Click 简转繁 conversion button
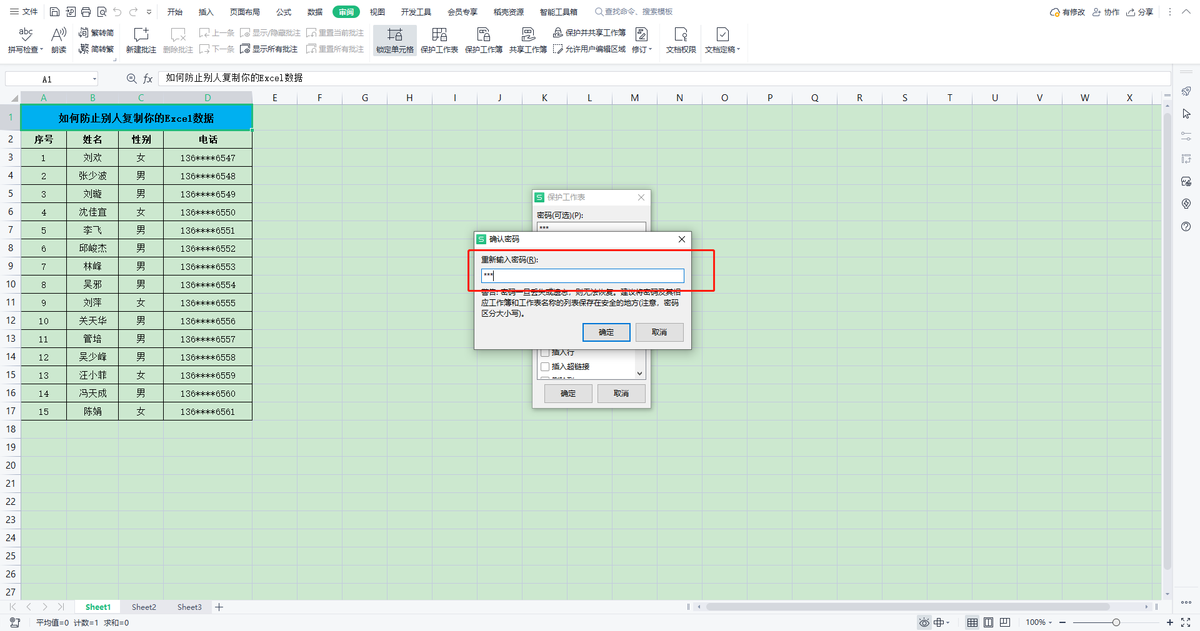This screenshot has width=1200, height=631. pos(96,48)
